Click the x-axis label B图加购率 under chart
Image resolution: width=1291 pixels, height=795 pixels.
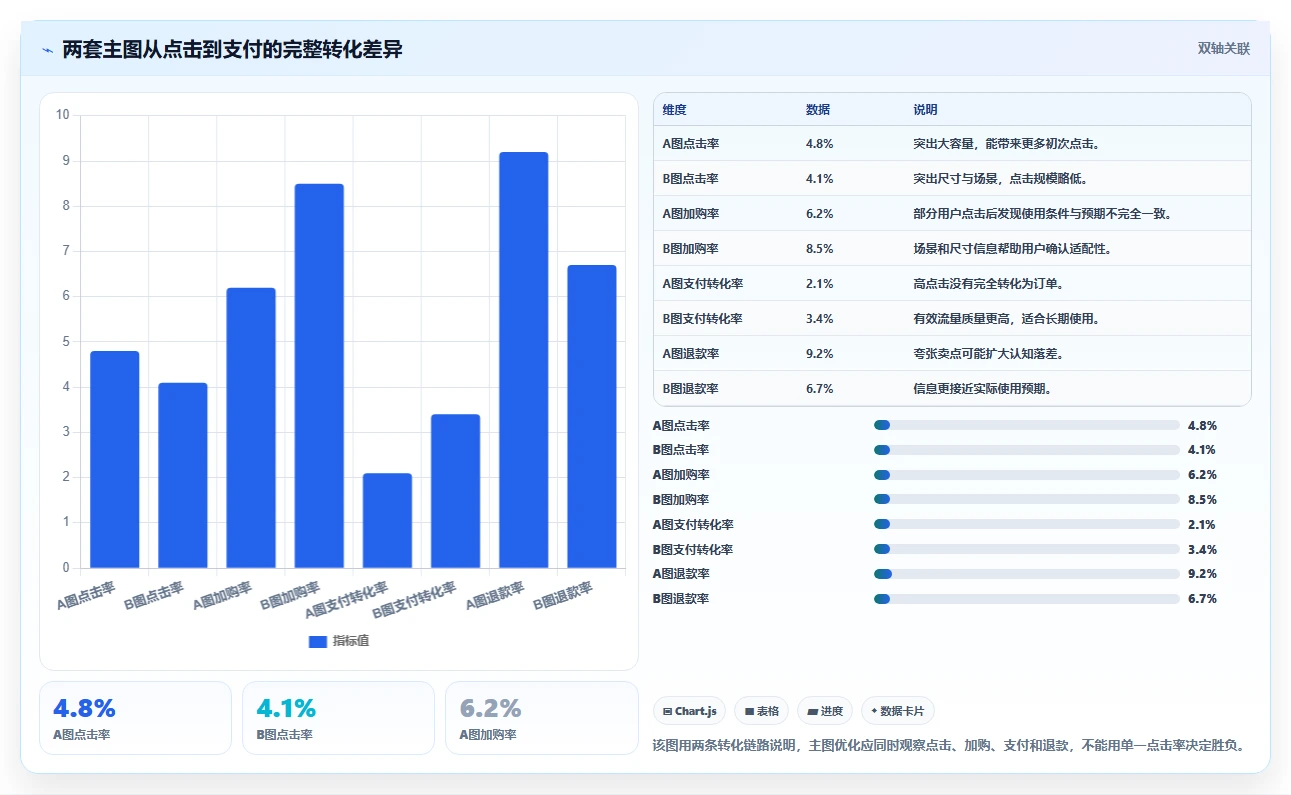(291, 596)
